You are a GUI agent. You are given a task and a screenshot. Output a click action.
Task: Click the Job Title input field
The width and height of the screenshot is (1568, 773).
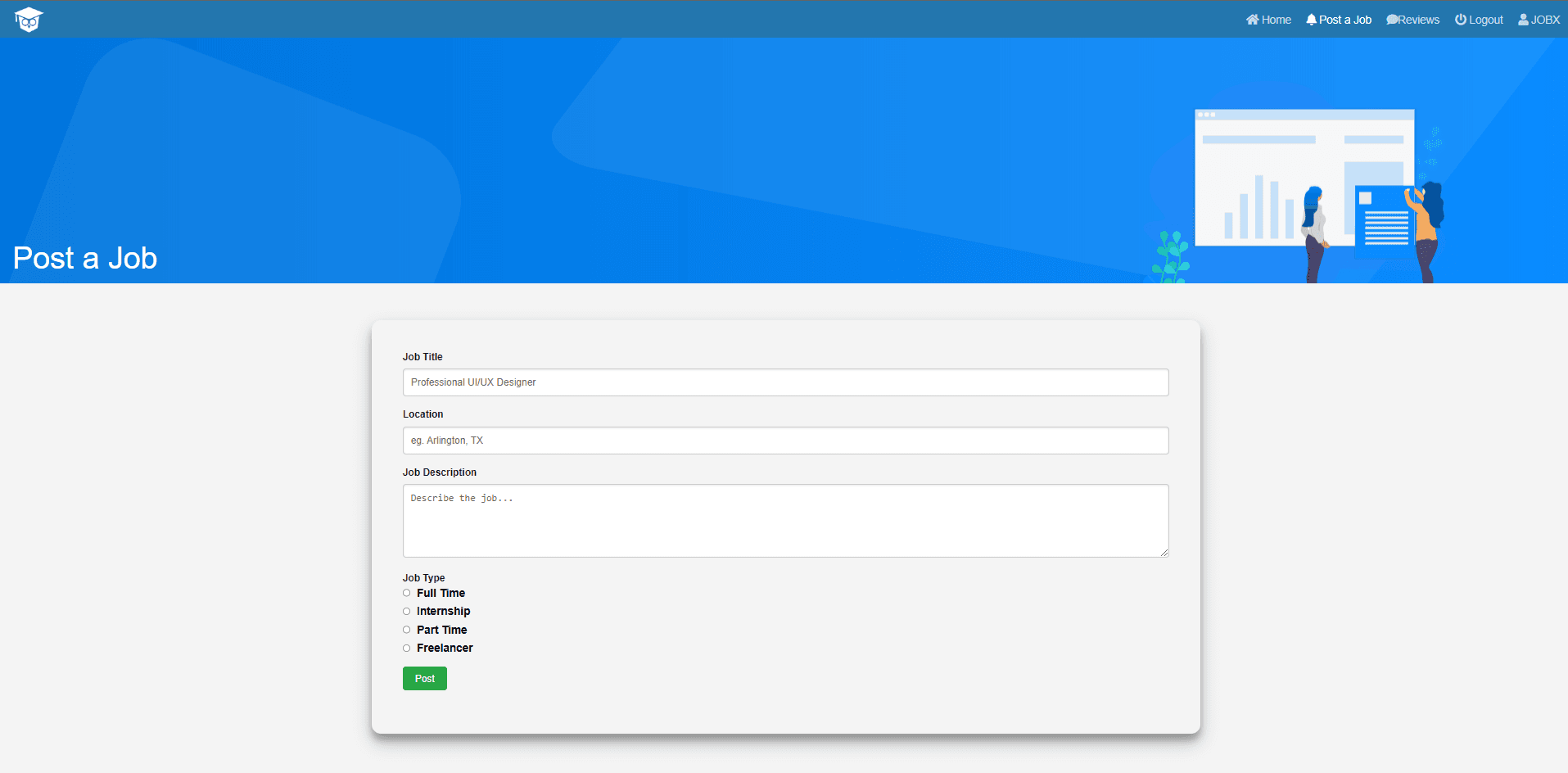click(x=784, y=382)
